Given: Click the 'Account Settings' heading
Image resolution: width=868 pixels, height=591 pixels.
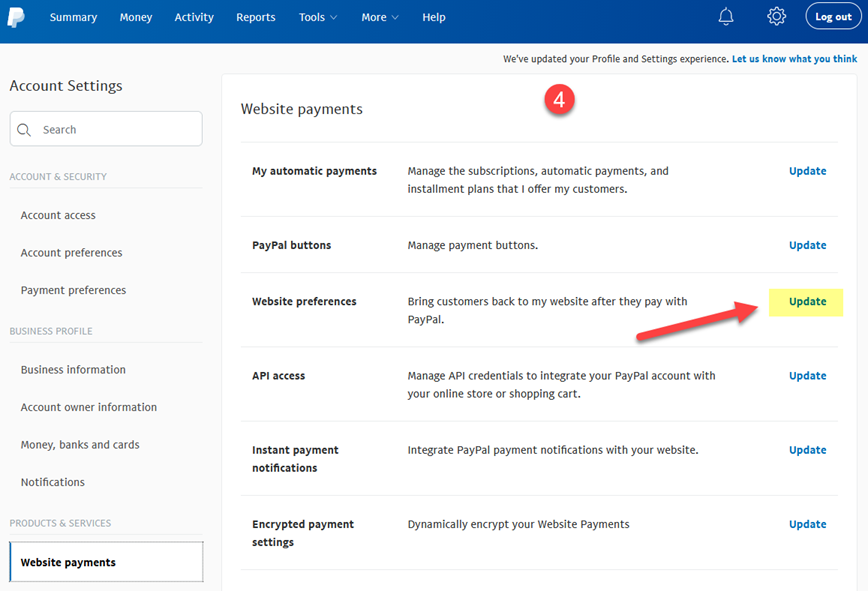Looking at the screenshot, I should [x=66, y=86].
